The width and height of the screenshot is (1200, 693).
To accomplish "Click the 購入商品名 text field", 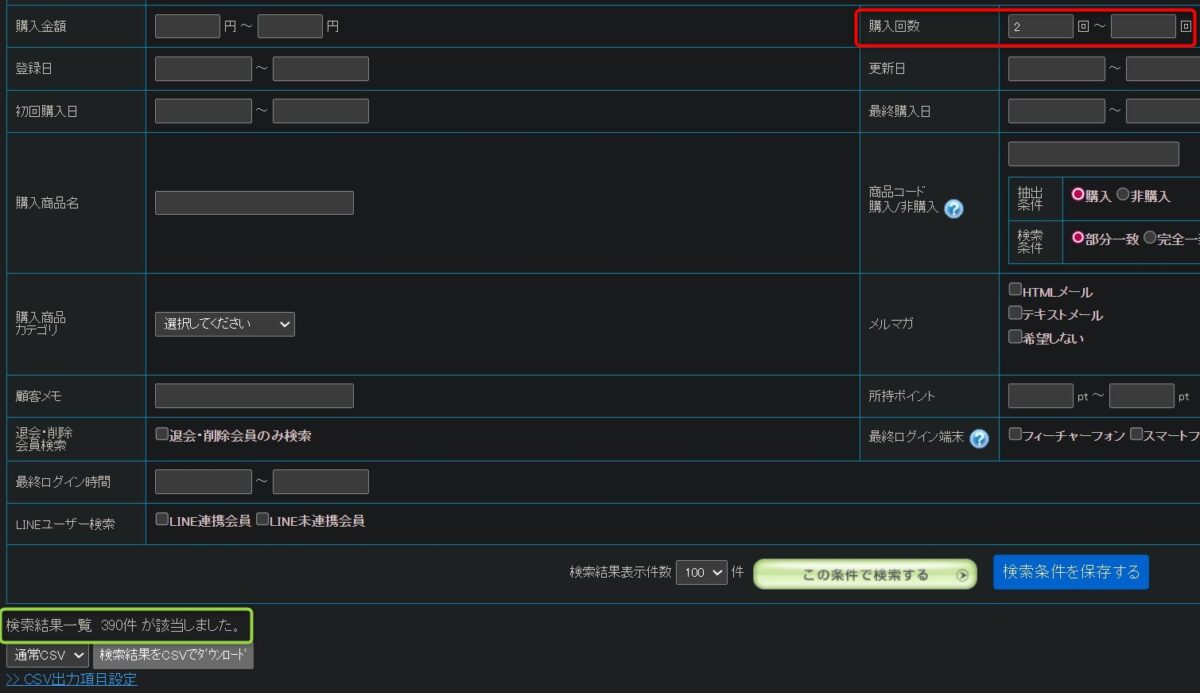I will [254, 203].
